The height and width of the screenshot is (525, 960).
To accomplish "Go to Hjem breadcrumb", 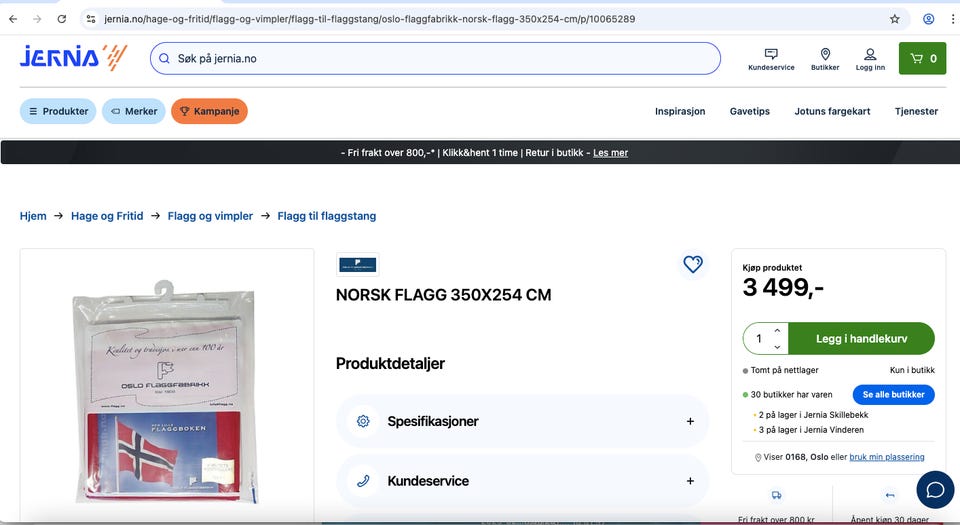I will point(33,216).
